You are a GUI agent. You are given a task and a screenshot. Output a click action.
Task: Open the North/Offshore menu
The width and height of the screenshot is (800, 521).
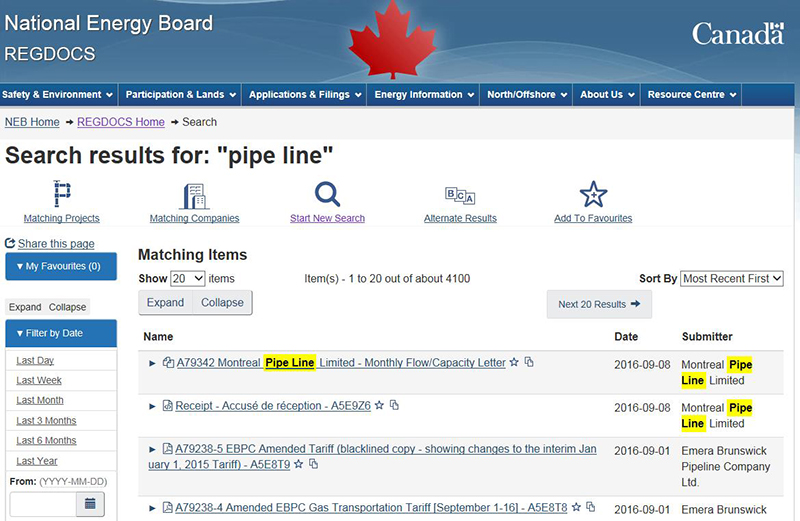click(x=527, y=94)
